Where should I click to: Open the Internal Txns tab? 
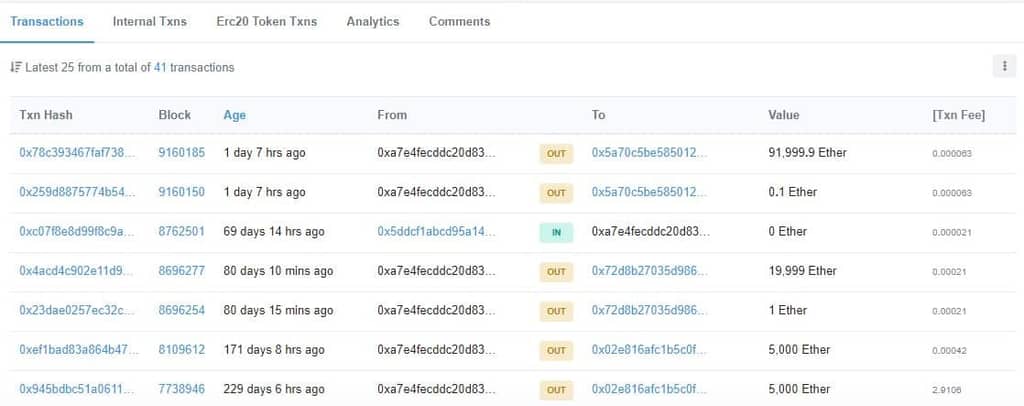pyautogui.click(x=150, y=22)
